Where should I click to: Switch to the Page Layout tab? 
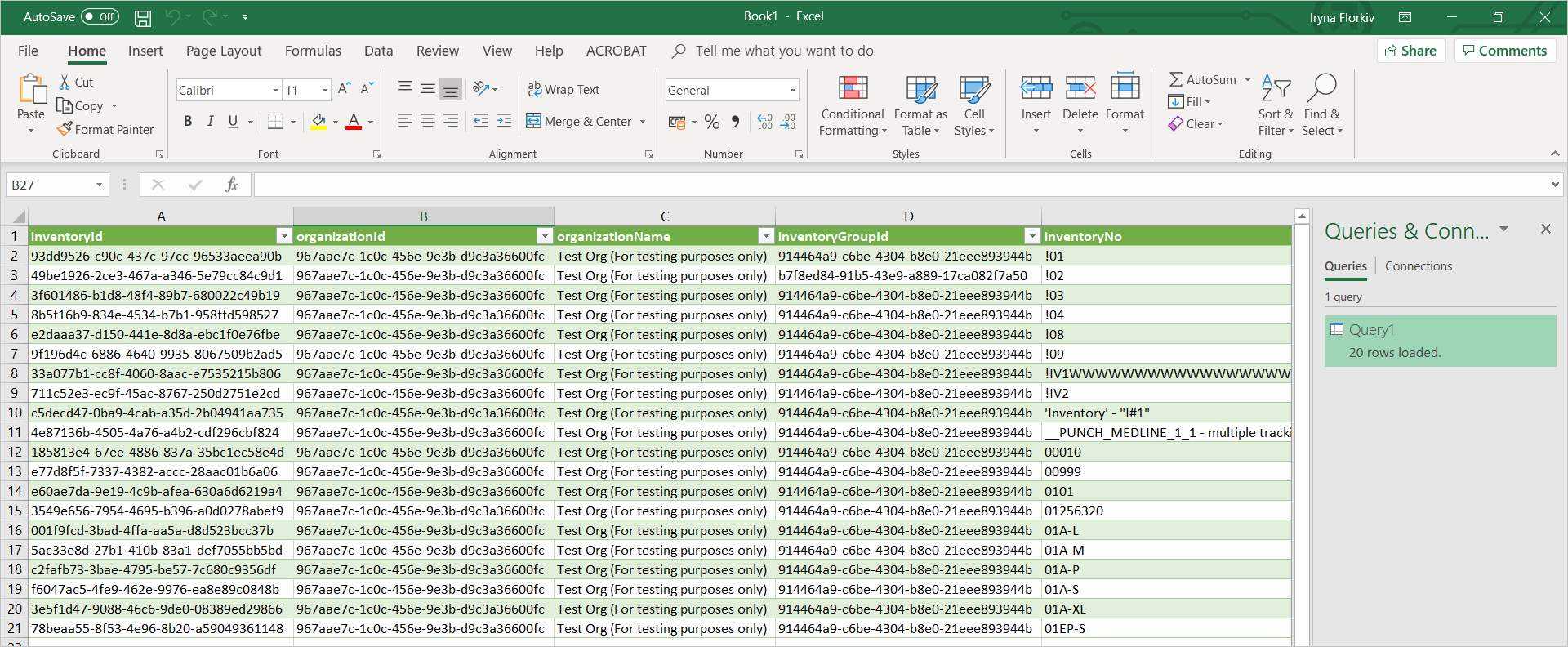pyautogui.click(x=224, y=51)
